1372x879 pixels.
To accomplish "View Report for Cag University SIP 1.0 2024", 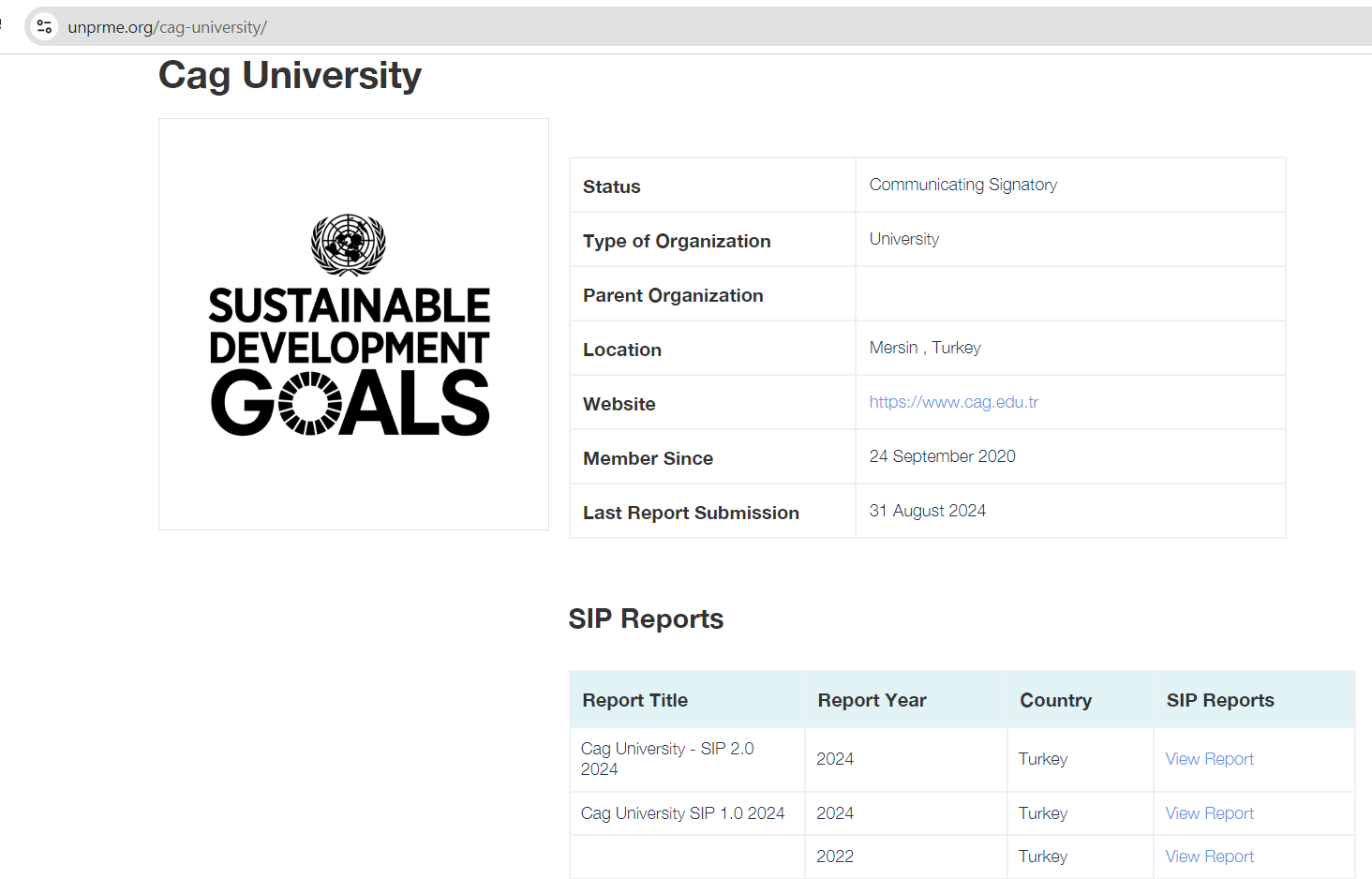I will pos(1209,813).
